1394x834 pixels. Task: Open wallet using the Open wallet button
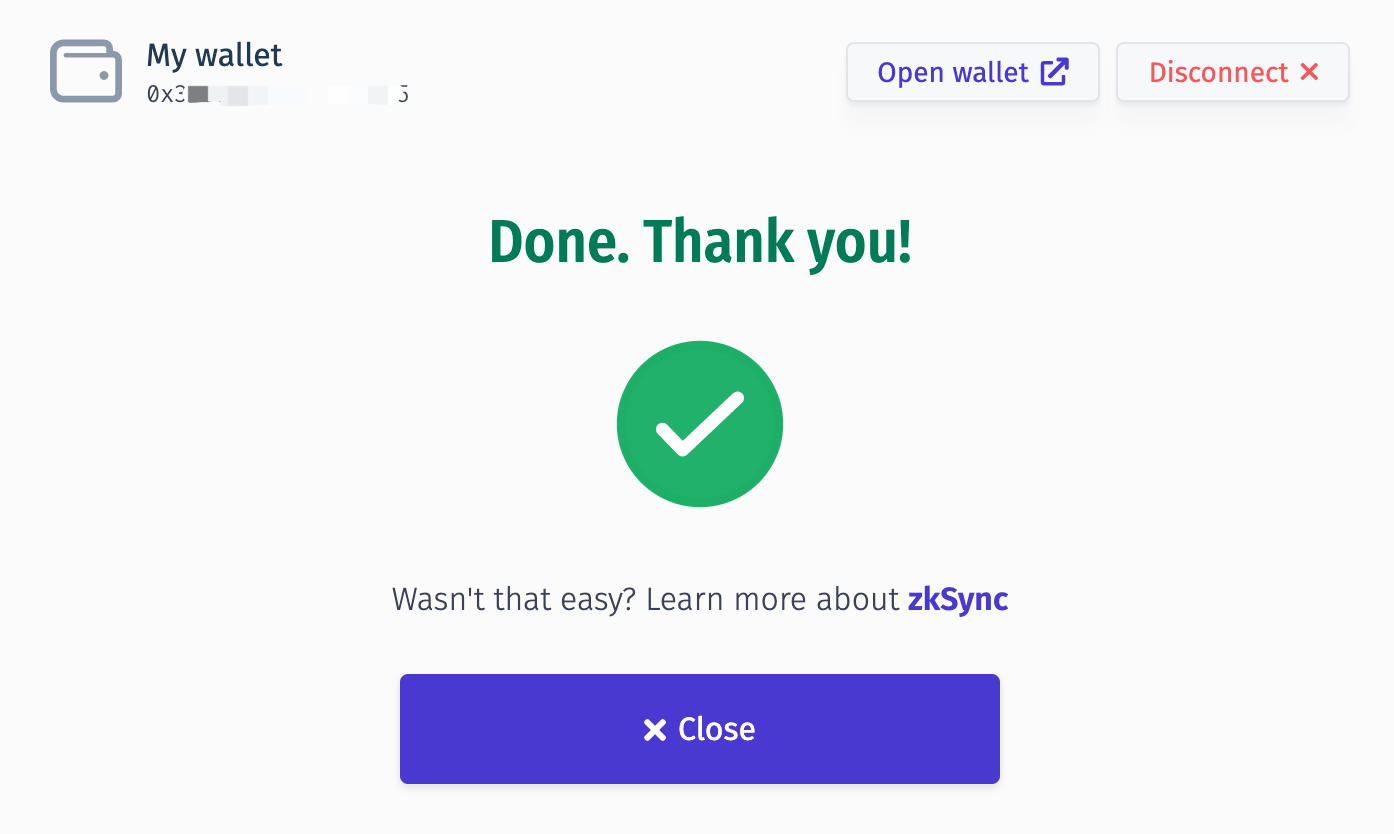(x=972, y=72)
